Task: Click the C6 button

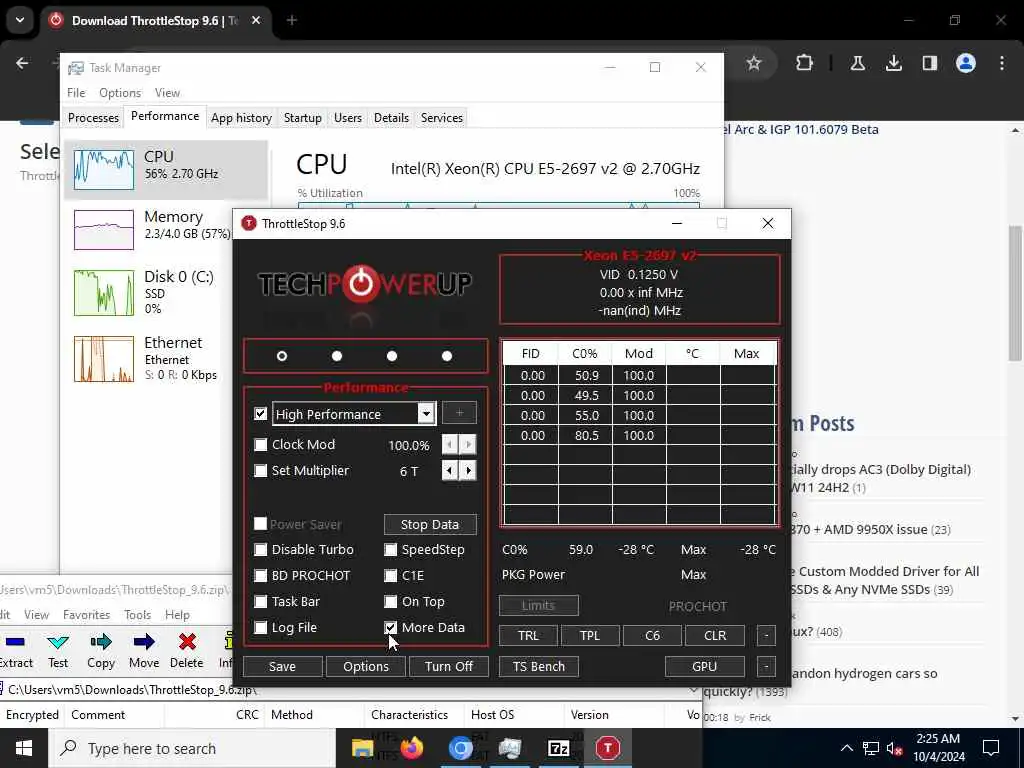Action: click(652, 635)
